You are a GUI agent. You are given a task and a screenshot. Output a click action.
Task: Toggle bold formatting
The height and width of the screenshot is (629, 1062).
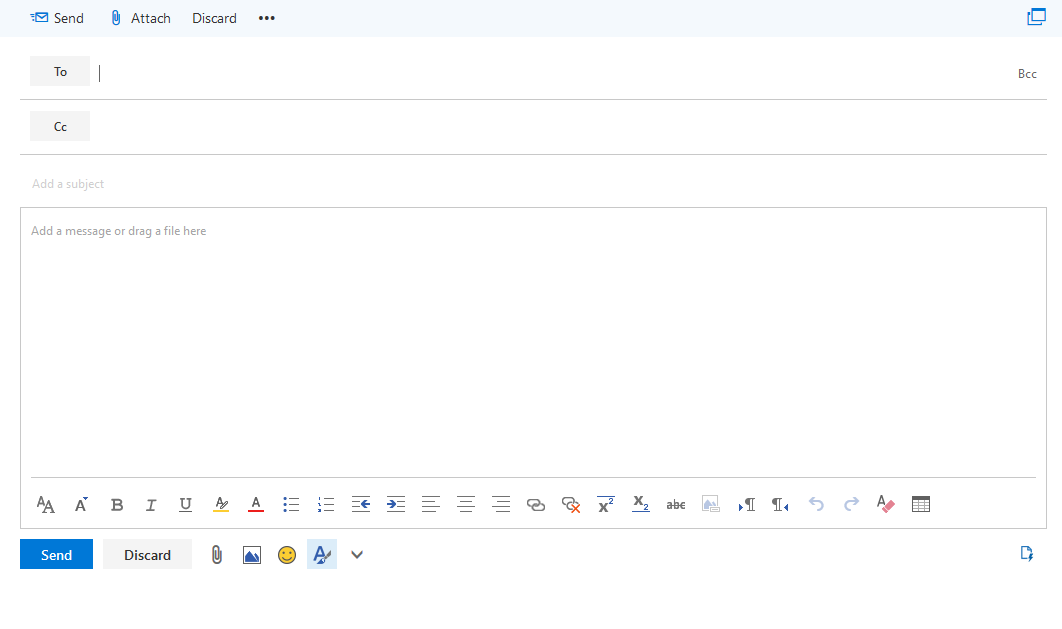point(116,504)
